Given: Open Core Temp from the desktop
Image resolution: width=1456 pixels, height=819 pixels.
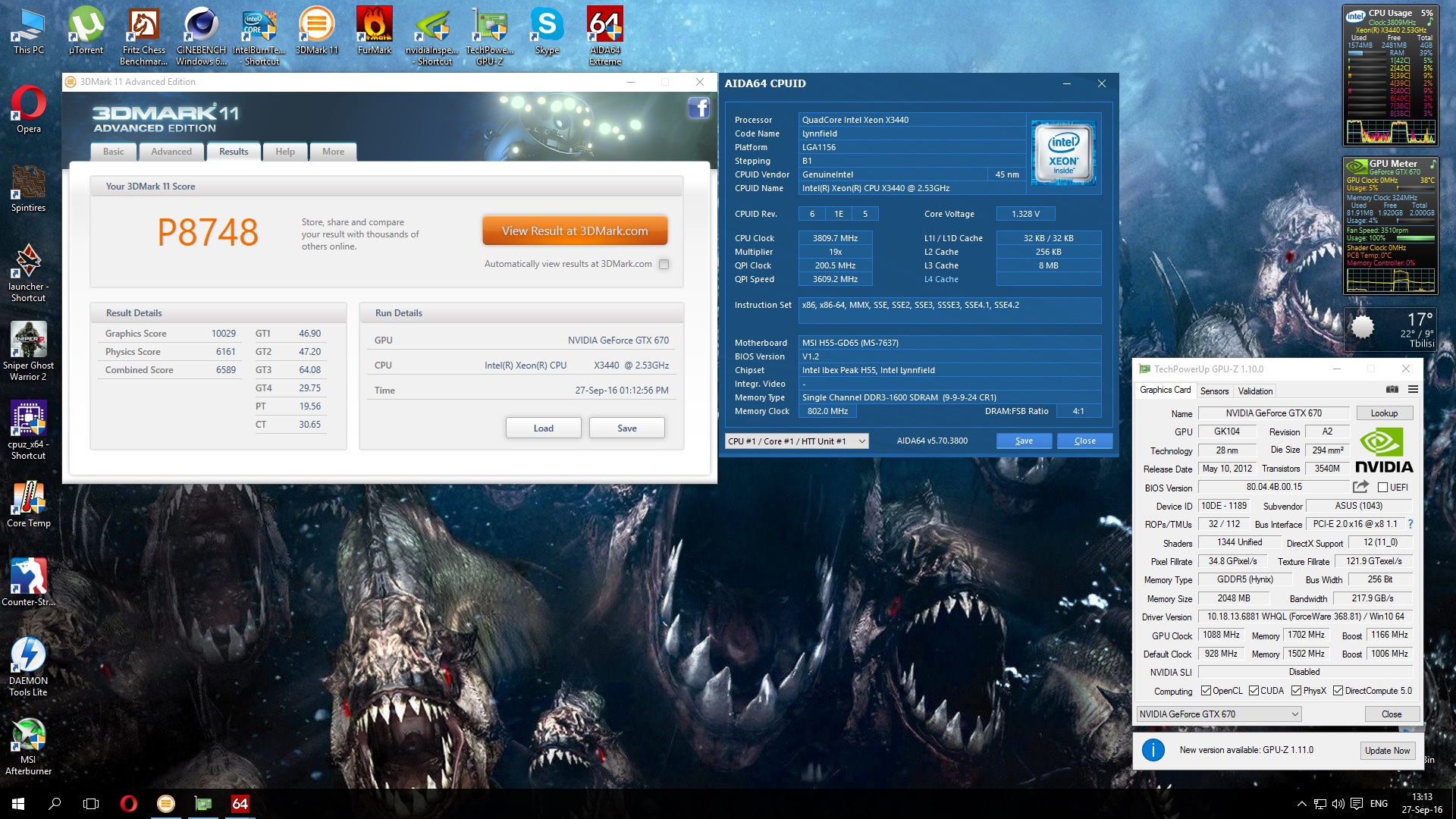Looking at the screenshot, I should click(x=28, y=497).
